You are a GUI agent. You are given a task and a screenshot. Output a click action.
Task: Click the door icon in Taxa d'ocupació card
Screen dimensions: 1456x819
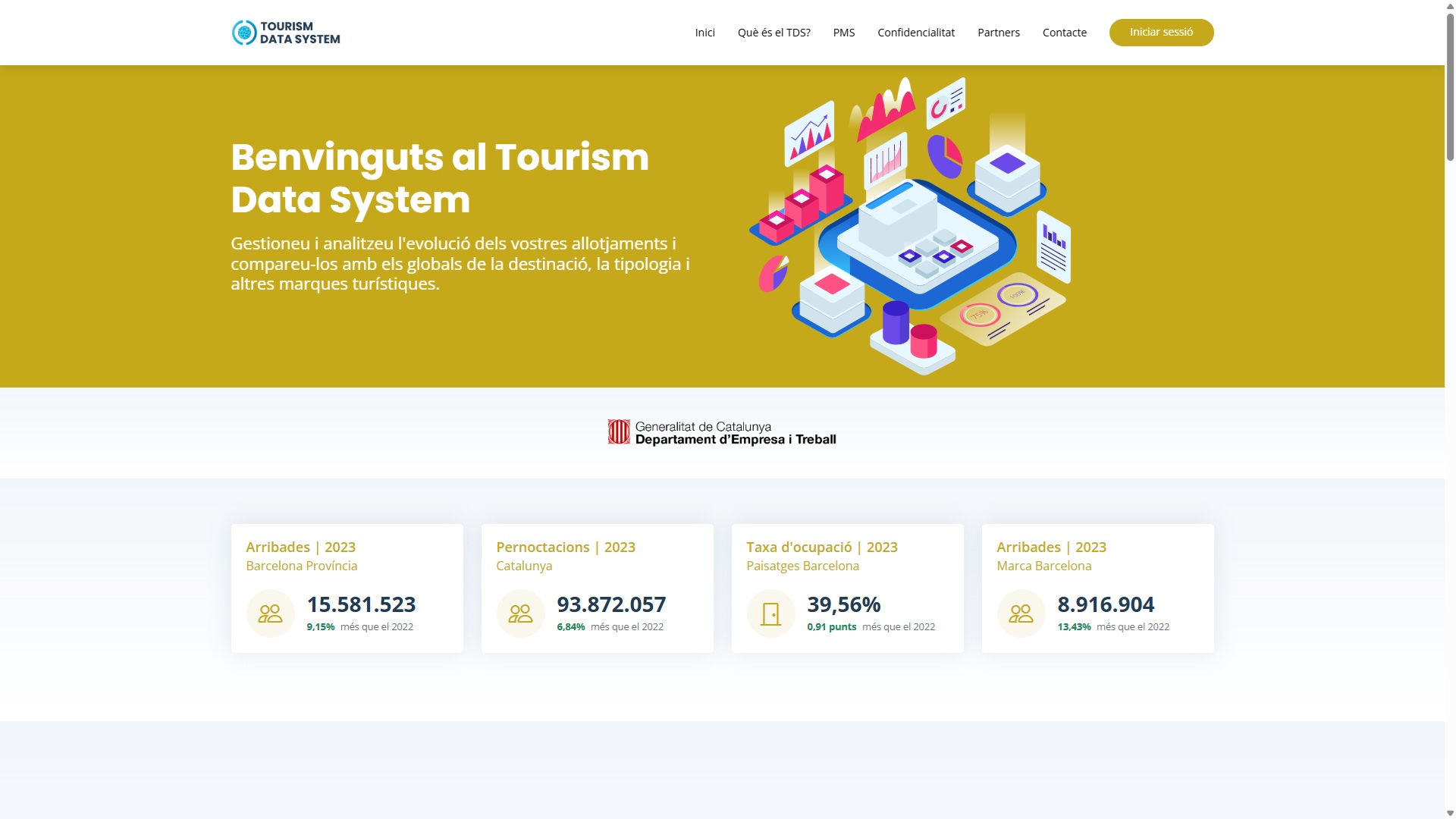click(770, 613)
